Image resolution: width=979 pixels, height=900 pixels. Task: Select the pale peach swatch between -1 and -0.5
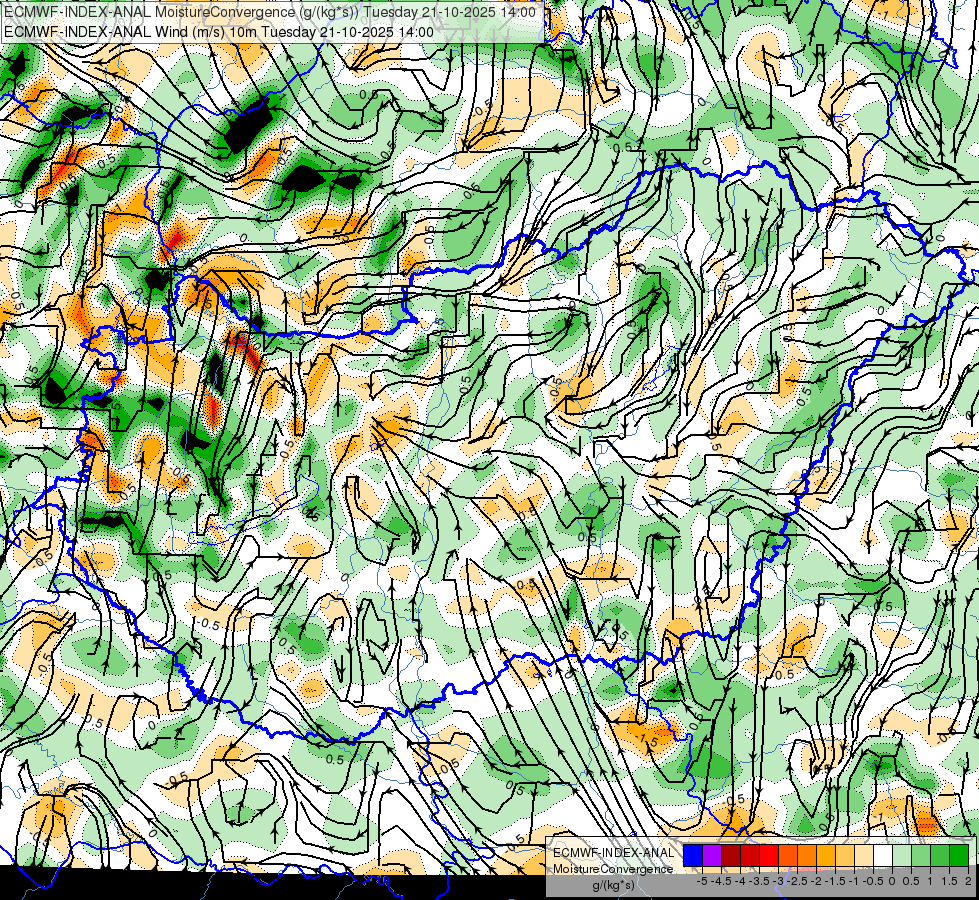[864, 856]
